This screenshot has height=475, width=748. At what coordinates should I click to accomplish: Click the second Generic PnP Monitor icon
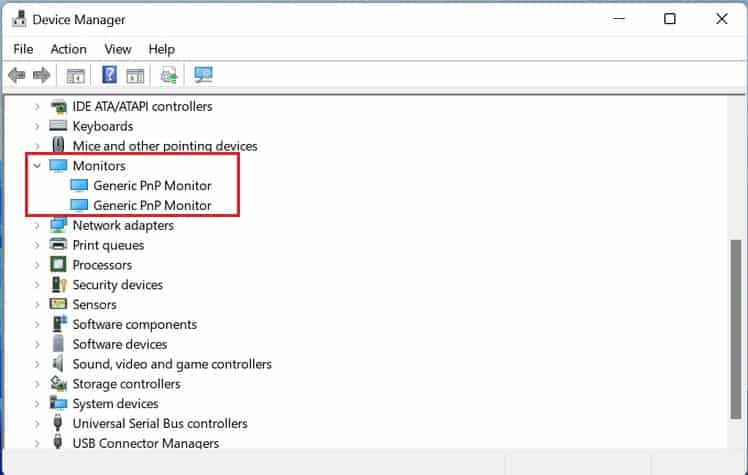point(79,205)
